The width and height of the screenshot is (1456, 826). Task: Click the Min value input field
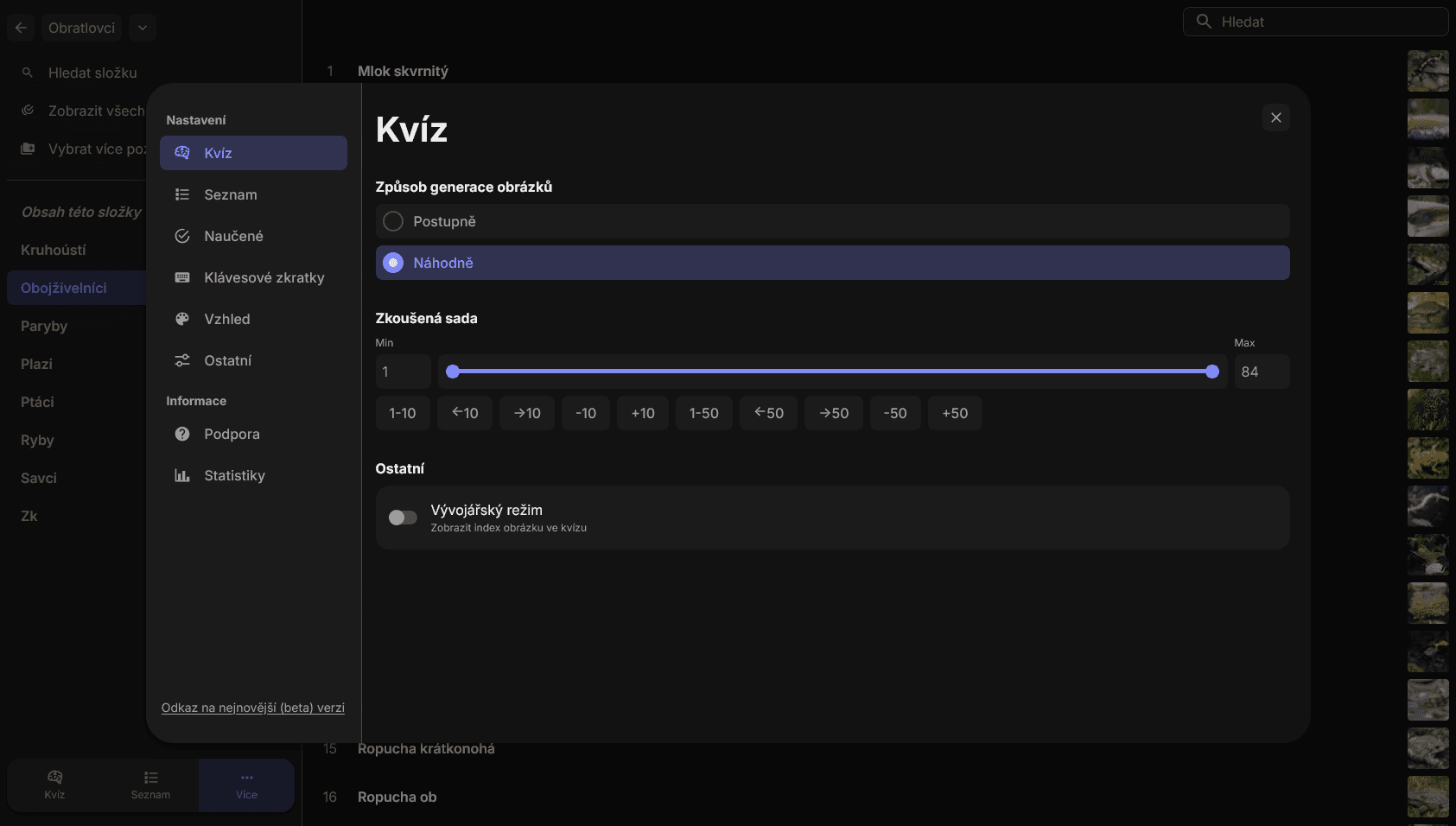coord(403,372)
